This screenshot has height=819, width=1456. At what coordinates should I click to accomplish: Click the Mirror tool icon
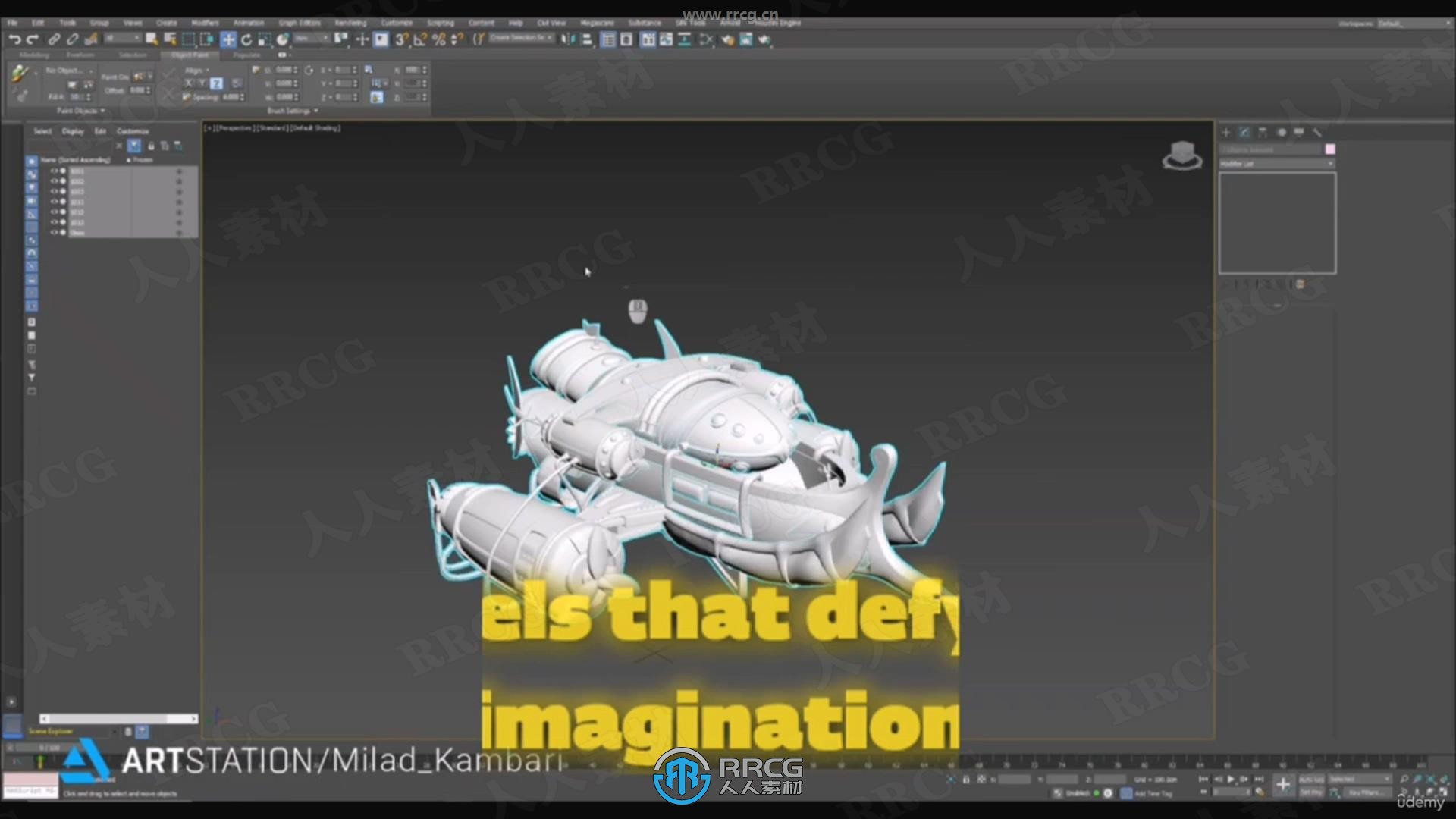[x=569, y=39]
